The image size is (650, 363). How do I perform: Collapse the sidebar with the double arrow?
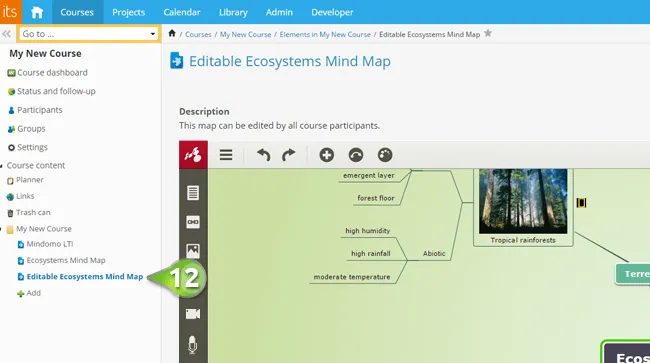click(x=6, y=34)
